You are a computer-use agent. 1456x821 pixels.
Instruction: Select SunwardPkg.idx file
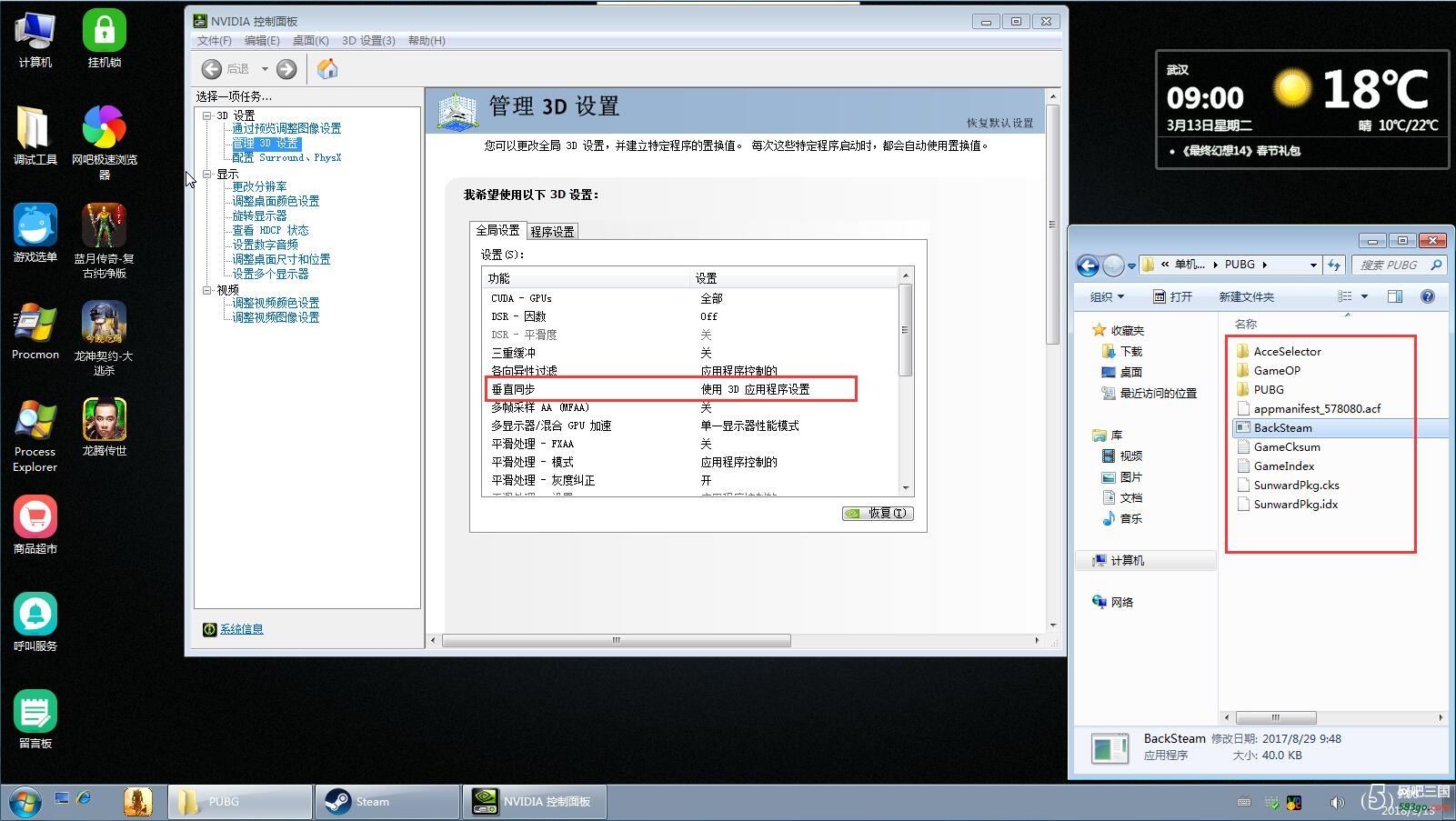[x=1287, y=505]
